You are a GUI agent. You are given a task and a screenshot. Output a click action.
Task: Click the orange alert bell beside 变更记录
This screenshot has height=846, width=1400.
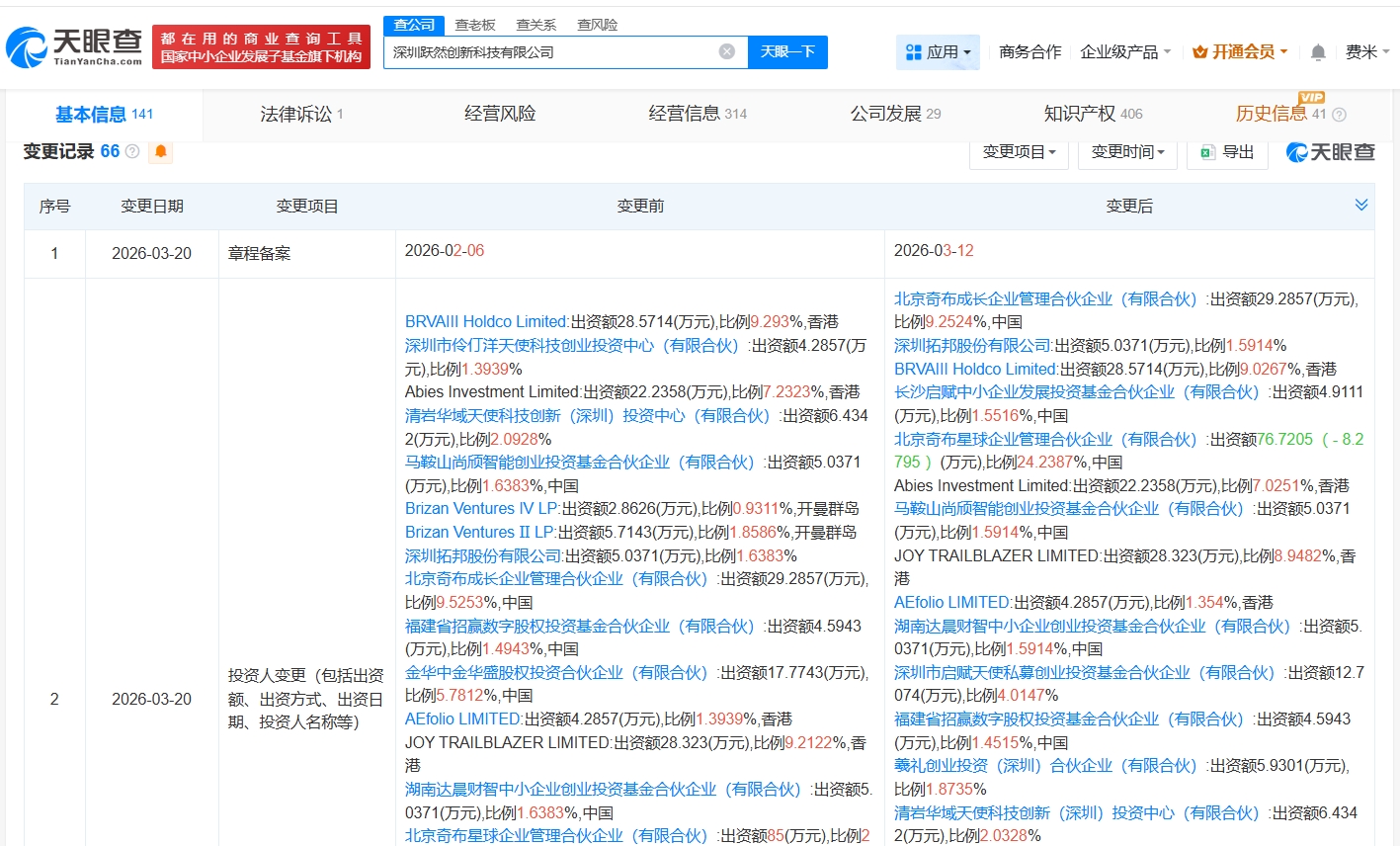(x=160, y=151)
